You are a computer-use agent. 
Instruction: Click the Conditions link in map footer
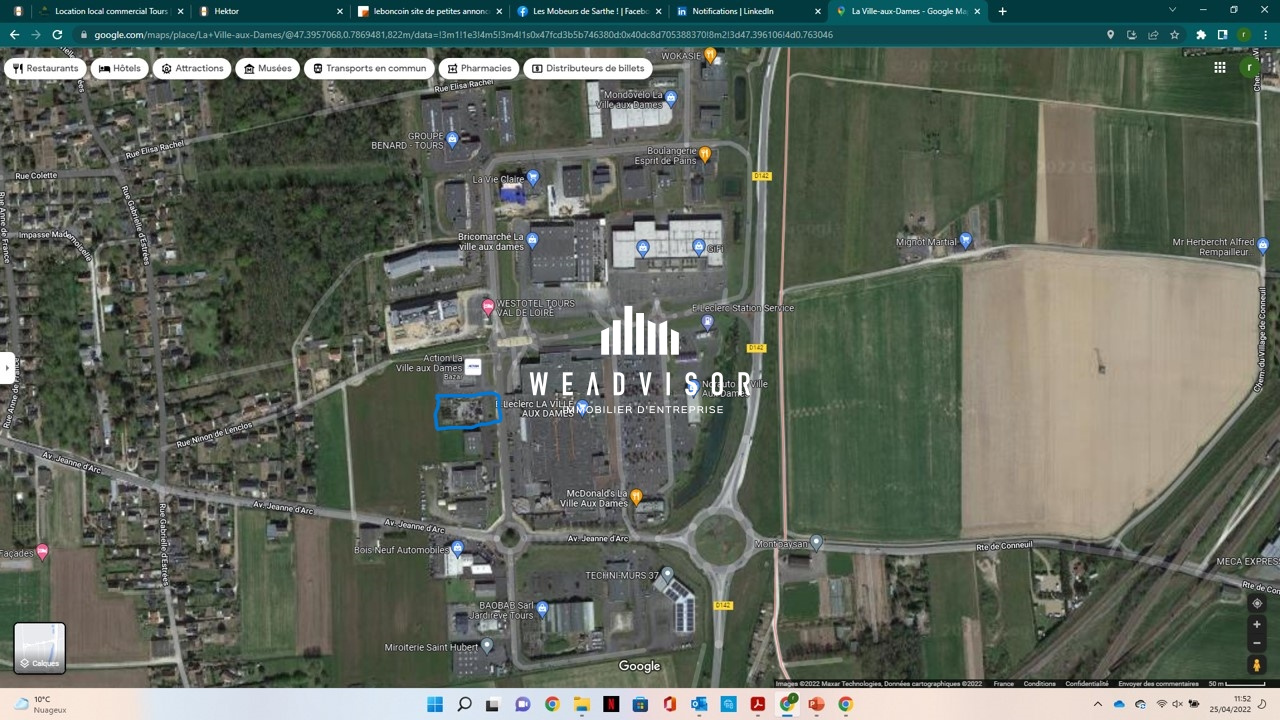coord(1039,684)
